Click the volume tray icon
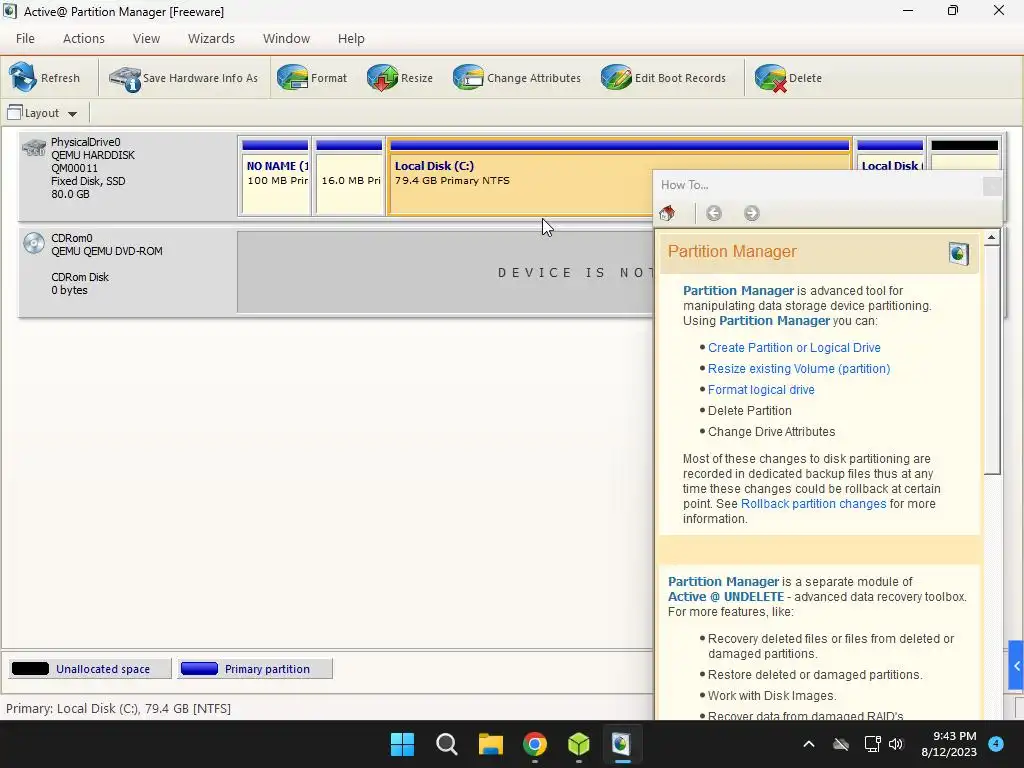Image resolution: width=1024 pixels, height=768 pixels. pos(896,744)
